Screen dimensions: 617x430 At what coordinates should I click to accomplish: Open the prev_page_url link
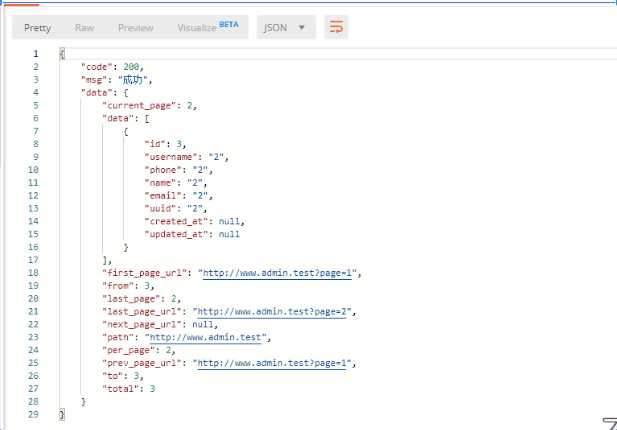point(272,363)
